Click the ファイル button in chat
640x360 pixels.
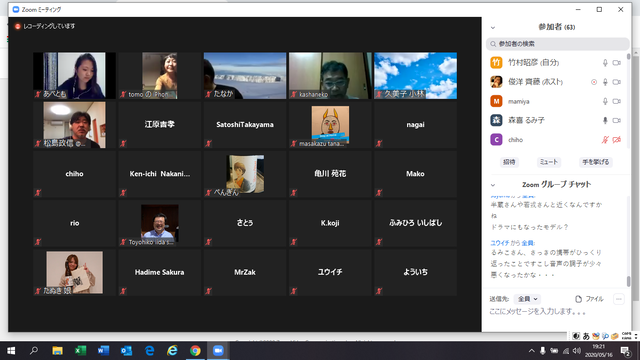589,299
